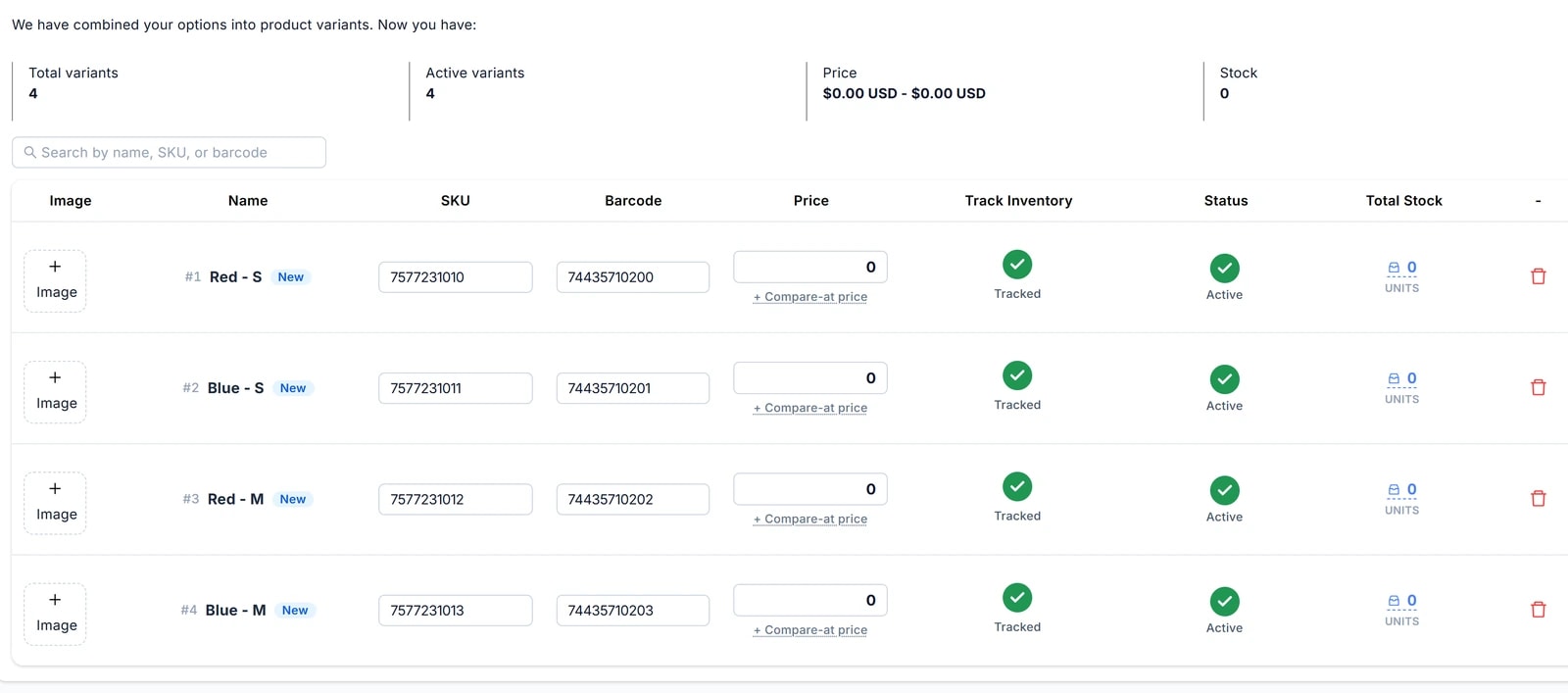Add image for Red - M variant
Viewport: 1568px width, 693px height.
coord(55,503)
